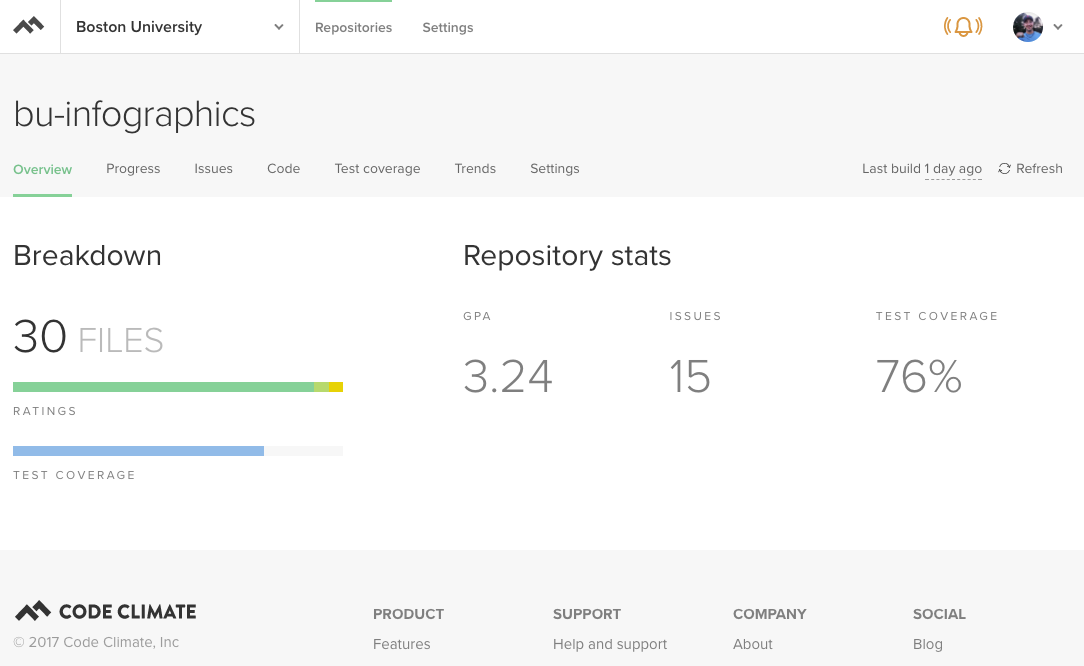Viewport: 1084px width, 666px height.
Task: Click the Breakdown heading
Action: [x=87, y=256]
